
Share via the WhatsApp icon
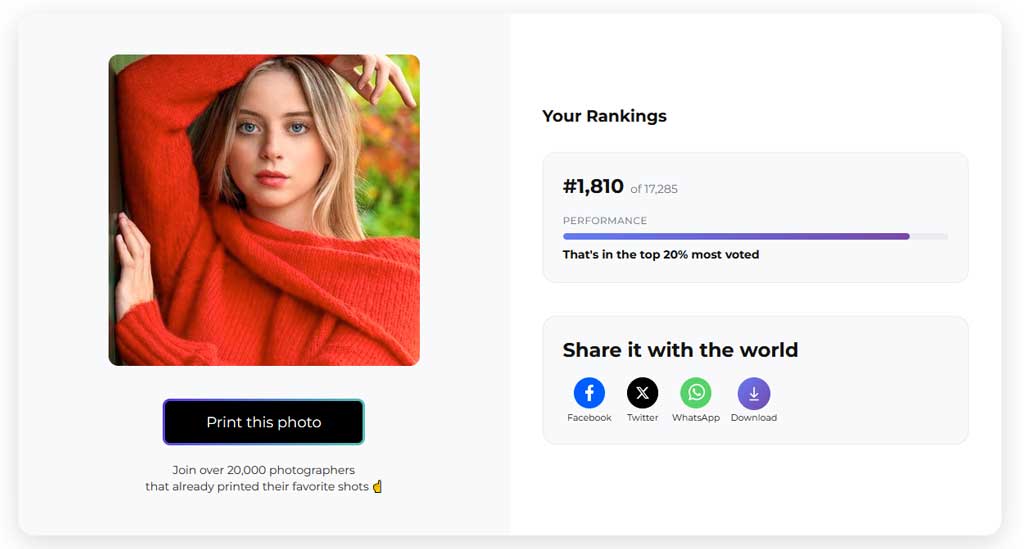click(x=695, y=393)
